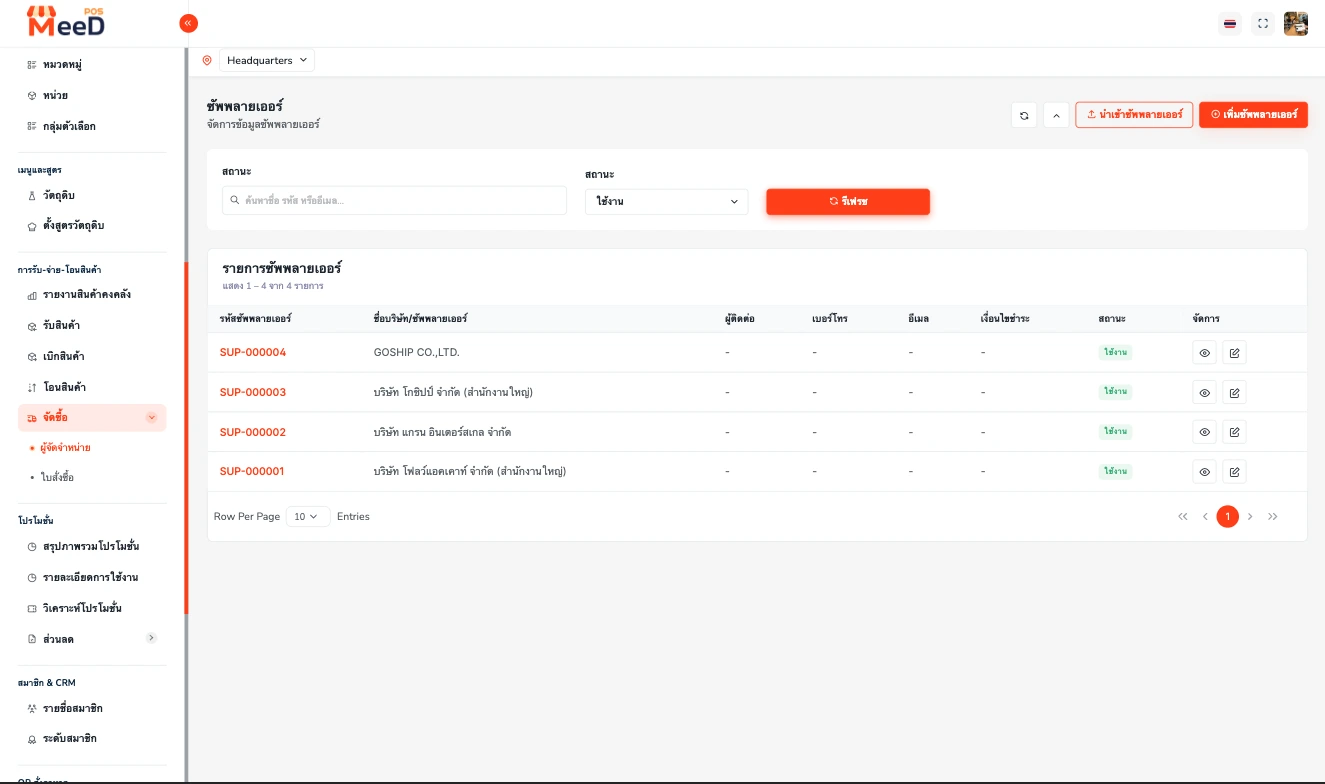The image size is (1325, 784).
Task: Open the ใช้งาน status dropdown
Action: tap(666, 201)
